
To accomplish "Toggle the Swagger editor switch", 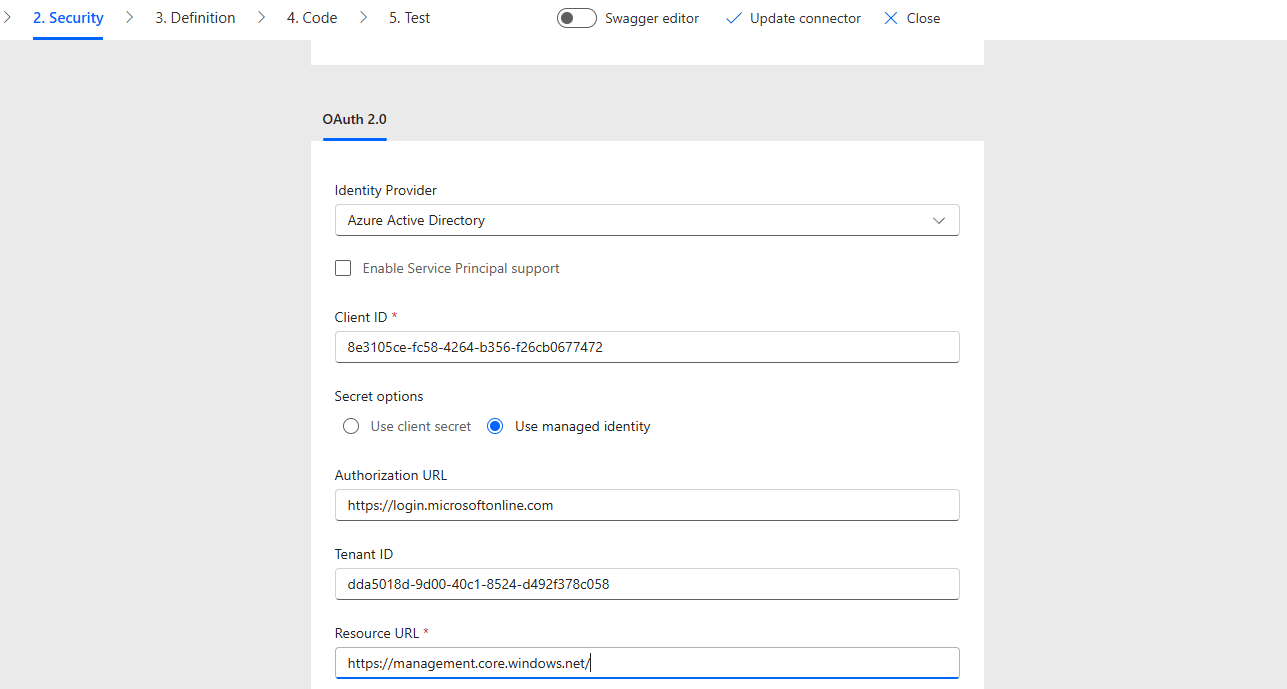I will (x=577, y=18).
